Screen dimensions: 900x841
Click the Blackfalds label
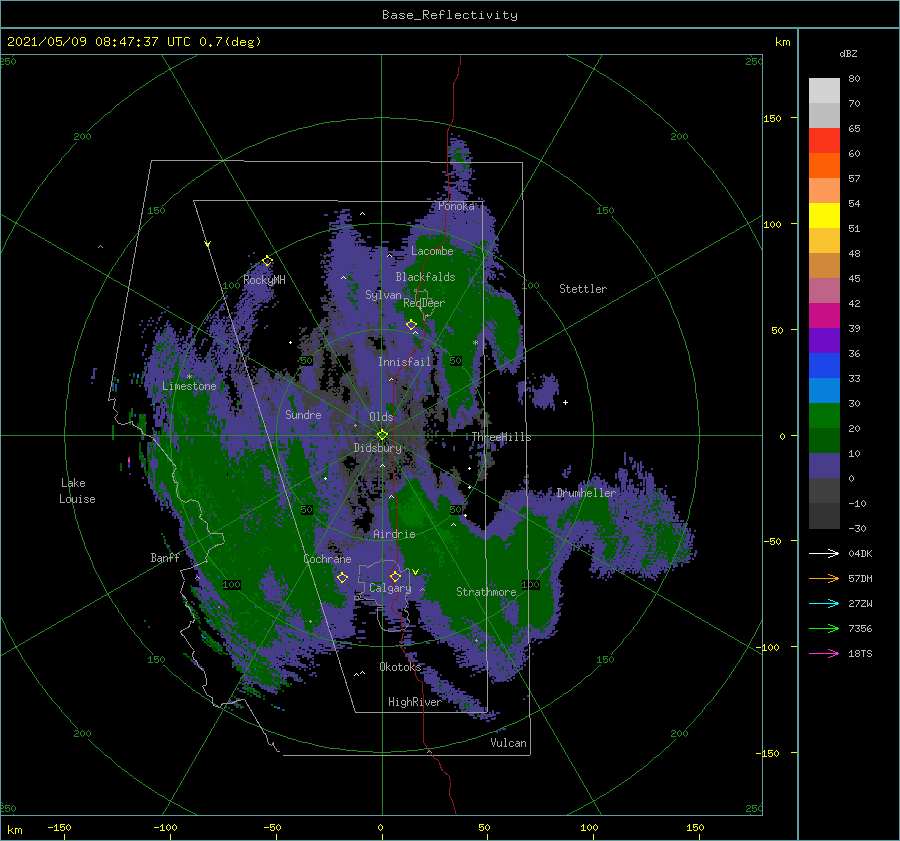[425, 277]
